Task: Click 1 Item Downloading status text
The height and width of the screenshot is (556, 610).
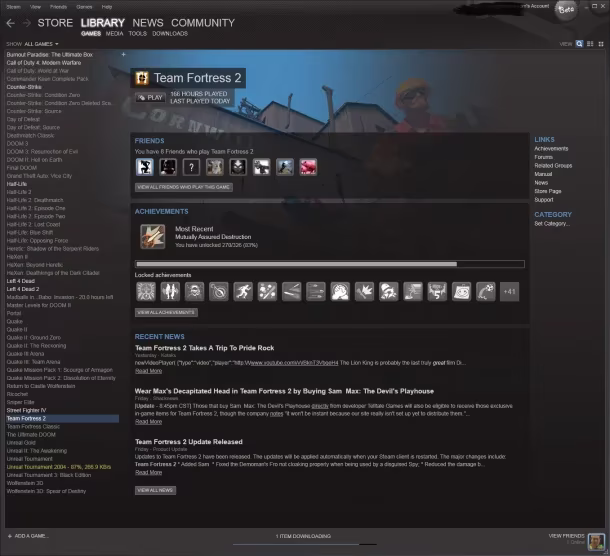Action: [x=303, y=536]
